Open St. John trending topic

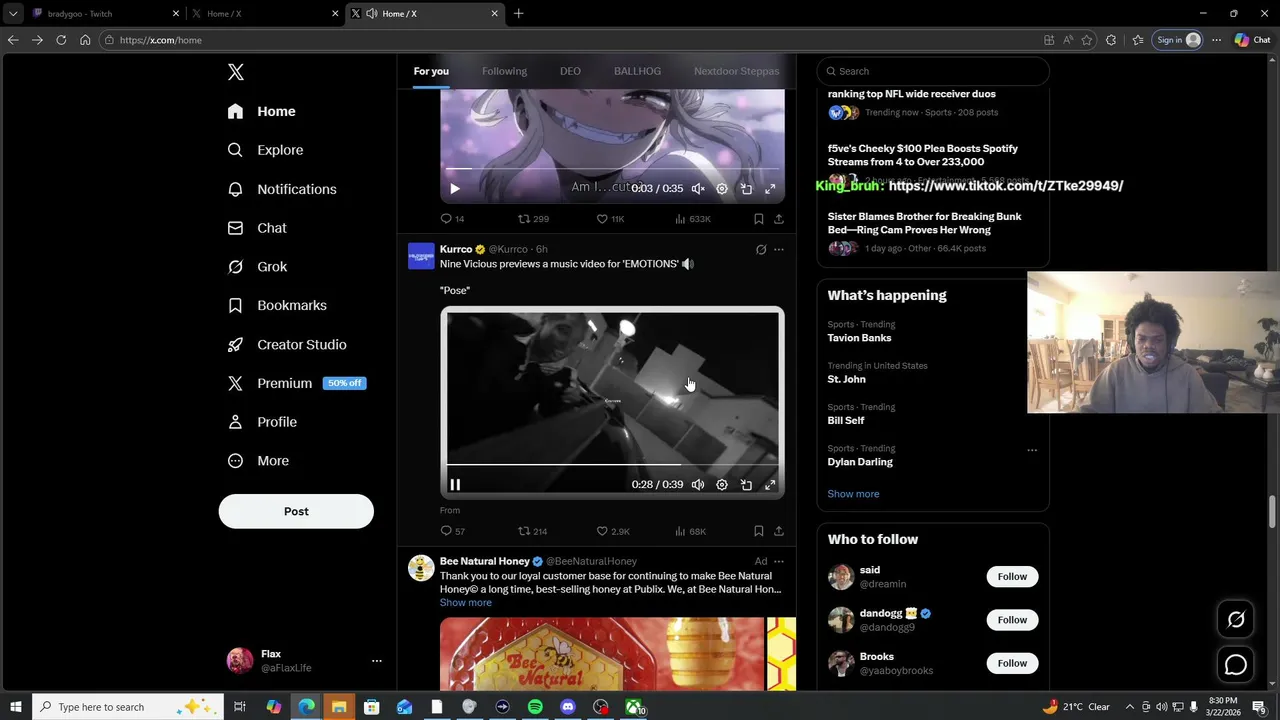pos(846,379)
